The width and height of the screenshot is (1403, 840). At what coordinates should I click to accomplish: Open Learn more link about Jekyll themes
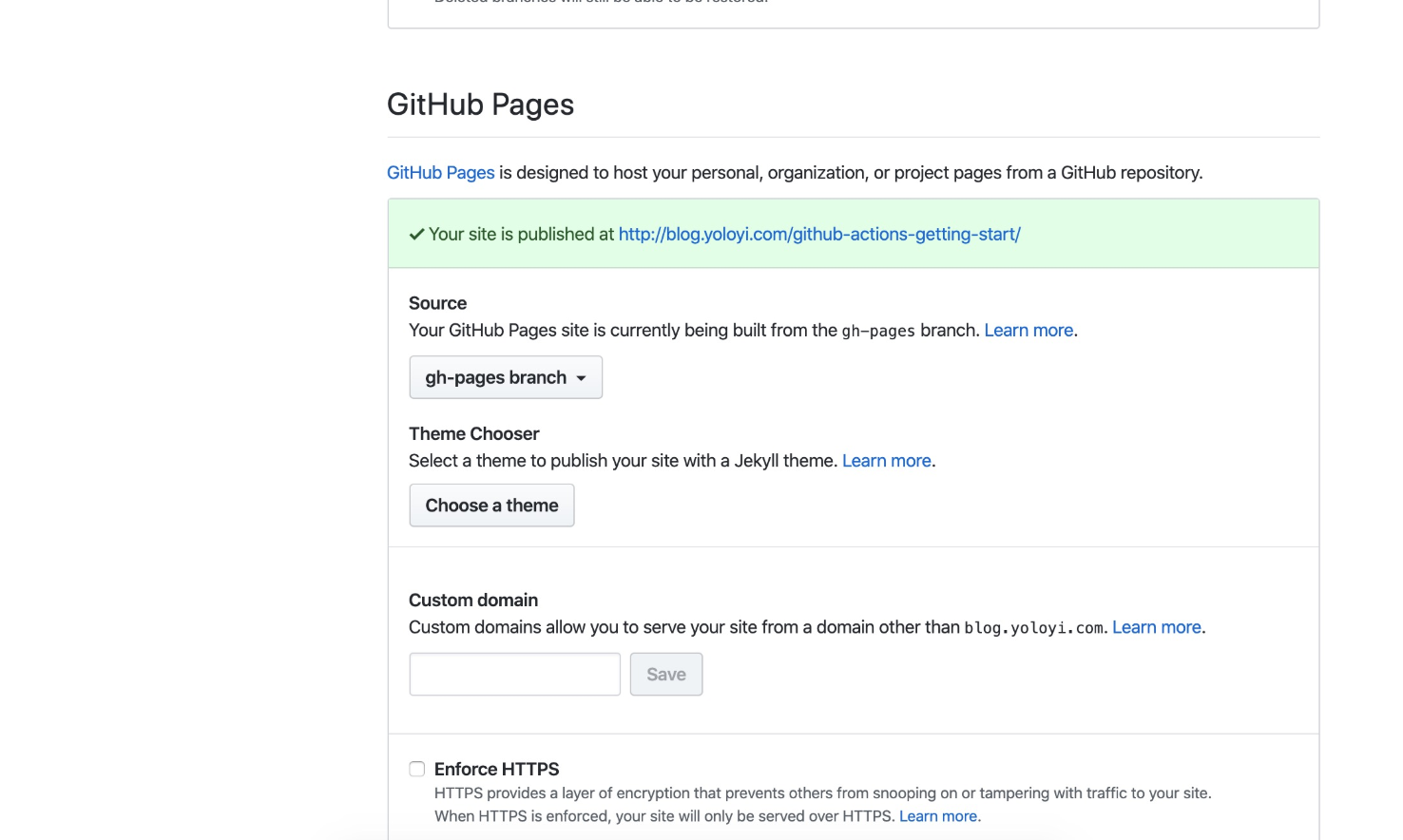coord(887,461)
